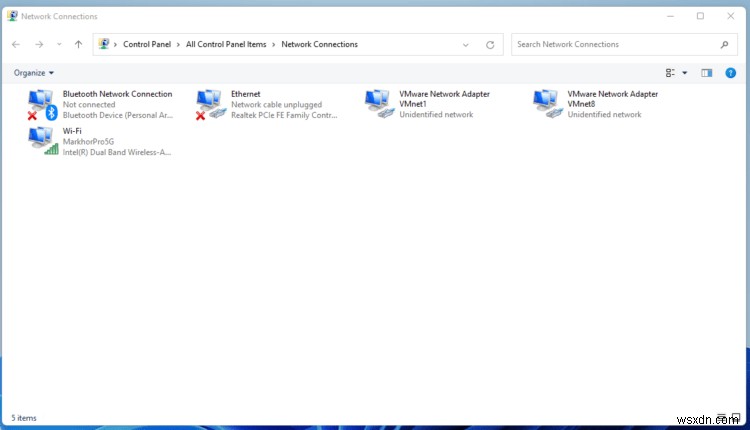Select the VMware Network Adapter VMnet8 icon
750x430 pixels.
pyautogui.click(x=546, y=103)
